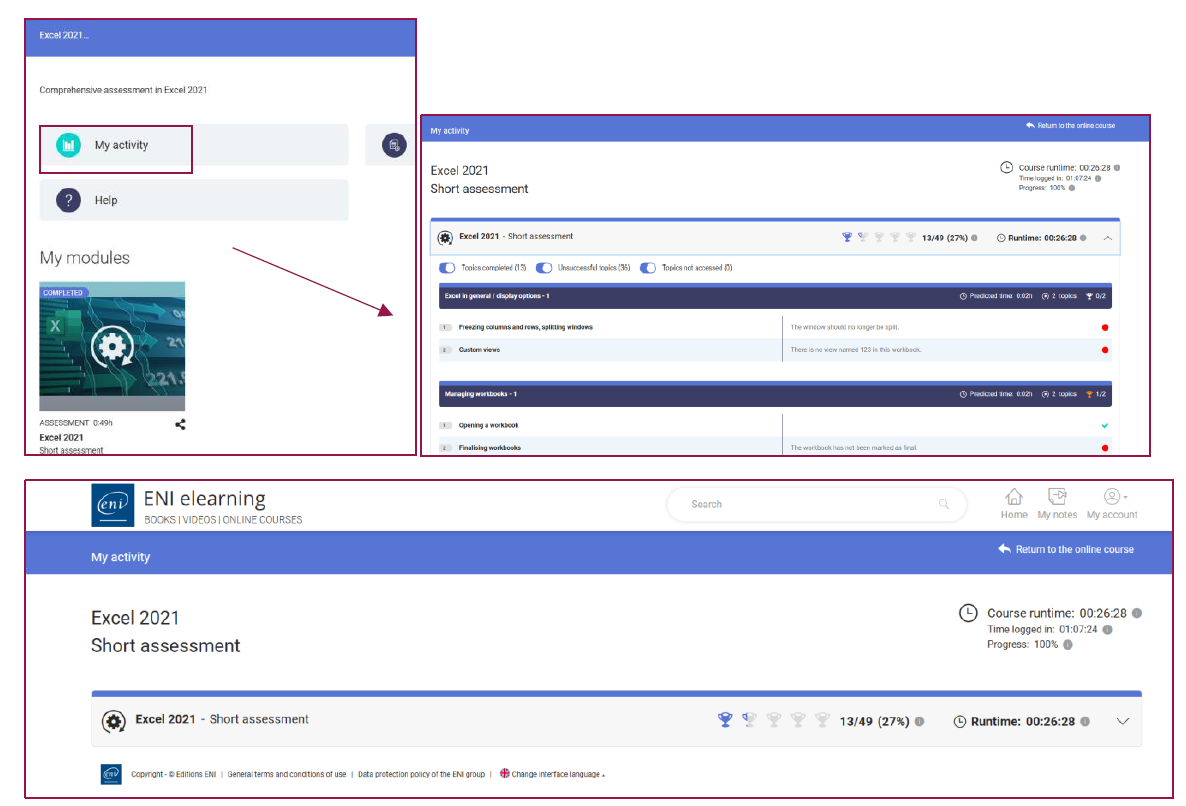Click the small ENI logo in the footer
This screenshot has height=806, width=1186.
[x=111, y=774]
